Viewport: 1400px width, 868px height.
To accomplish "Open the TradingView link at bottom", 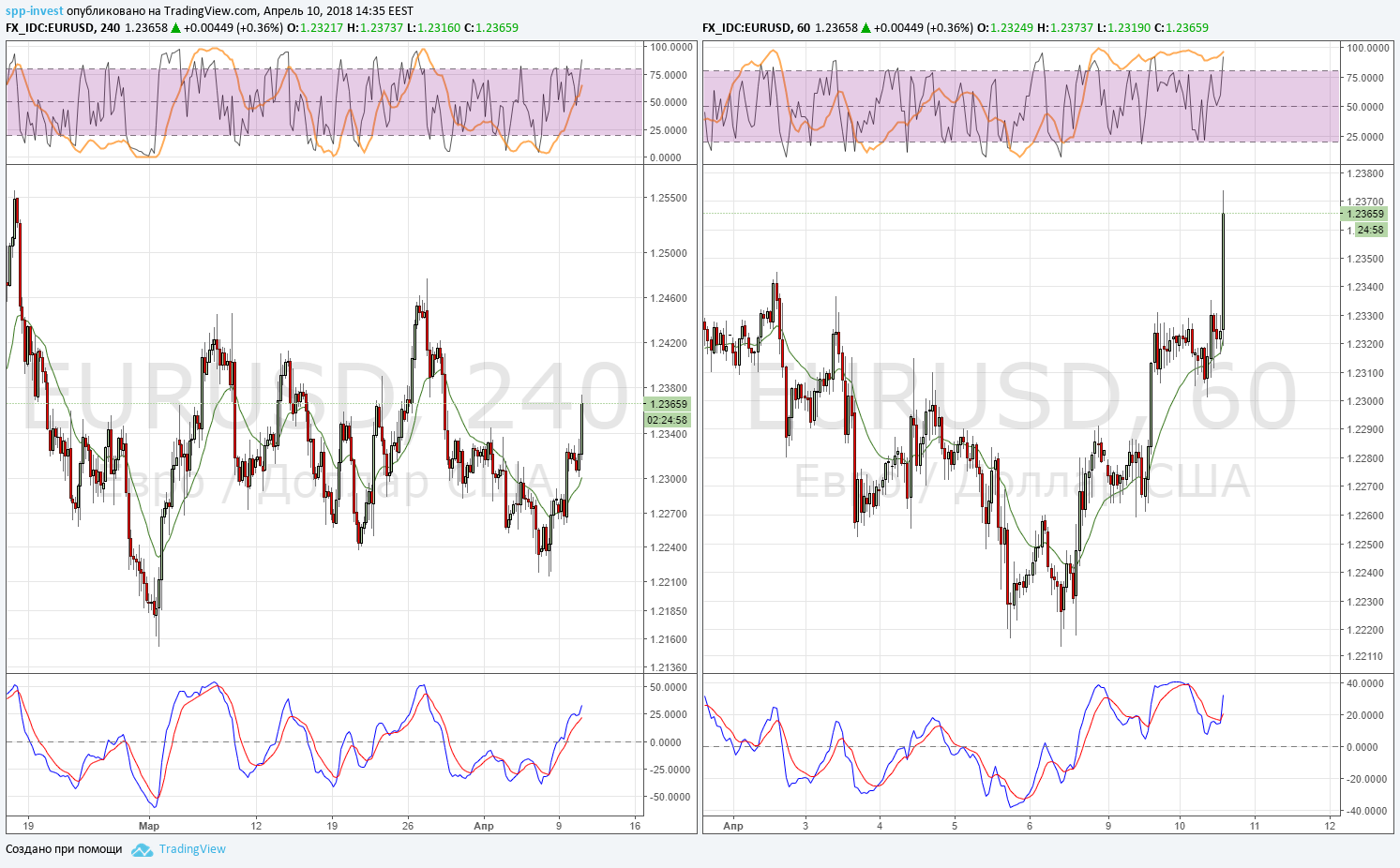I will coord(192,849).
